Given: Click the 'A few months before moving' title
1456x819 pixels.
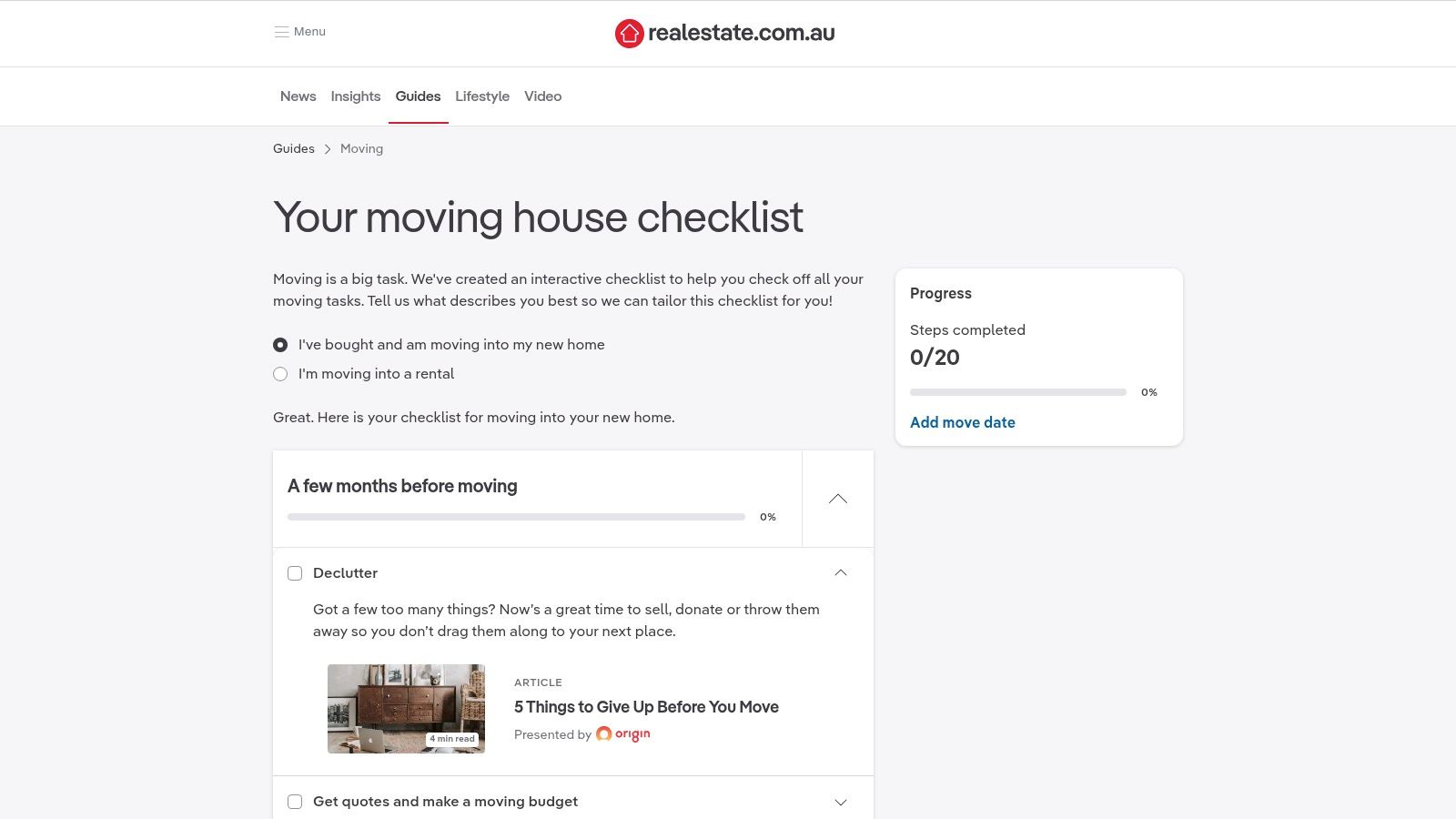Looking at the screenshot, I should pos(402,486).
